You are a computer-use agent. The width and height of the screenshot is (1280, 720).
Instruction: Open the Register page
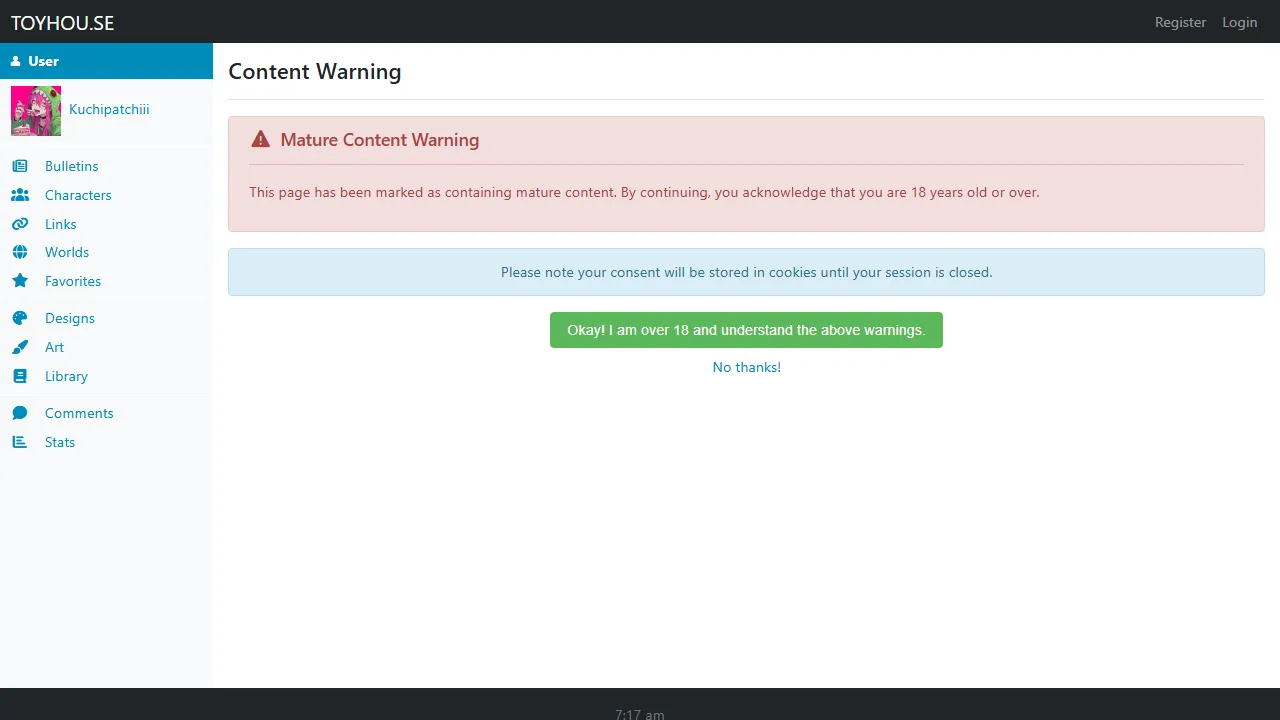coord(1180,22)
